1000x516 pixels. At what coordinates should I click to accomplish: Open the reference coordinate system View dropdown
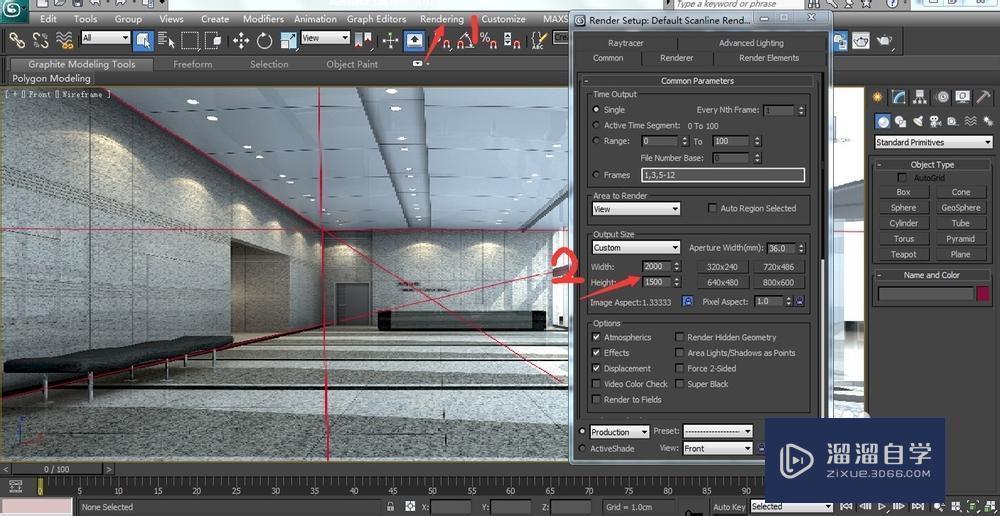click(325, 38)
